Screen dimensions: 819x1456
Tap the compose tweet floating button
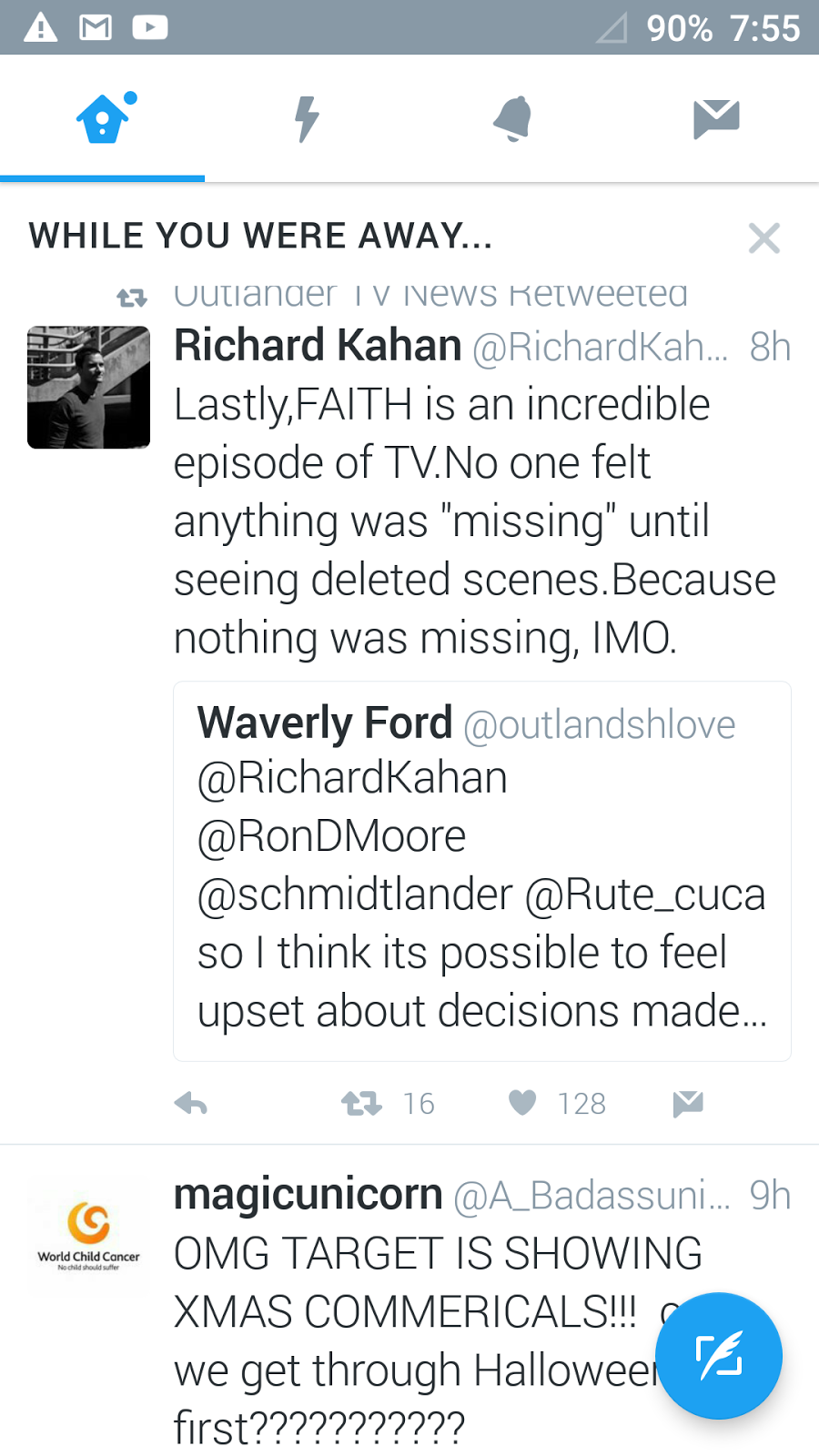coord(719,1355)
